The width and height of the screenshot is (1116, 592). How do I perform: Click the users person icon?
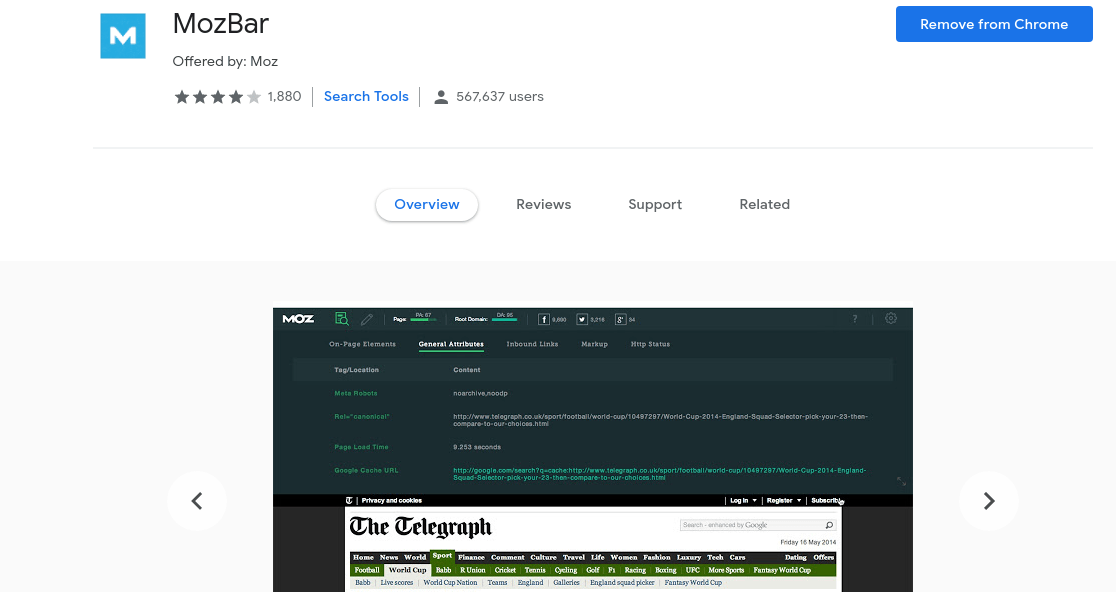point(441,97)
